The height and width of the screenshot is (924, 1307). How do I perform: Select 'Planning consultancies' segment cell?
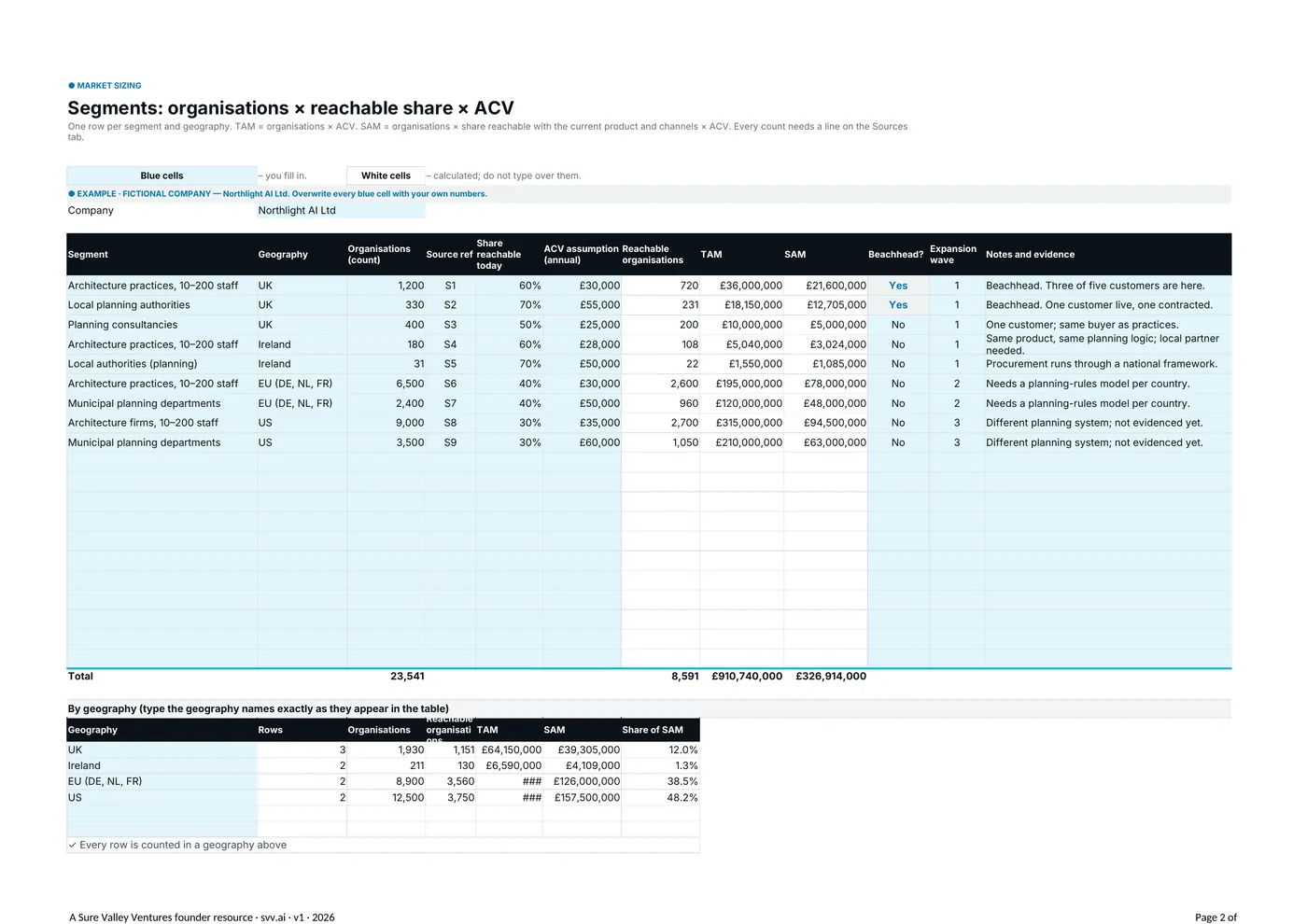[162, 325]
